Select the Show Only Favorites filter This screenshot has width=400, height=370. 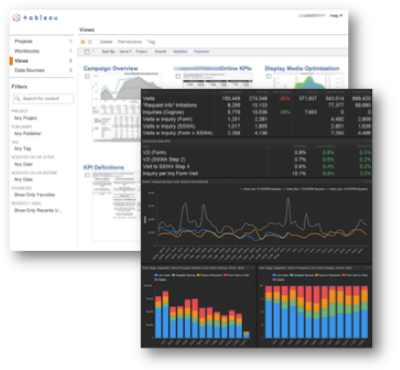[x=34, y=195]
